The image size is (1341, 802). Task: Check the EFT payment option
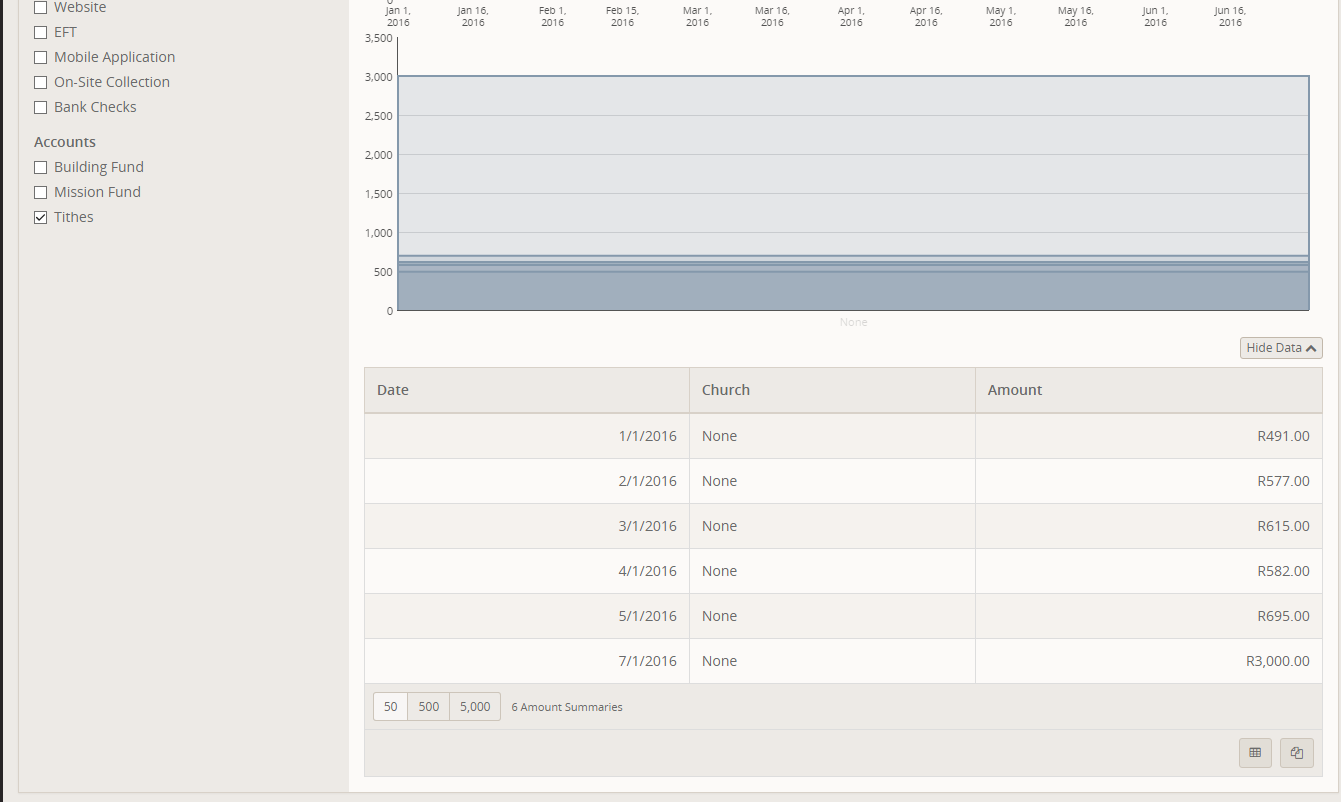coord(41,32)
